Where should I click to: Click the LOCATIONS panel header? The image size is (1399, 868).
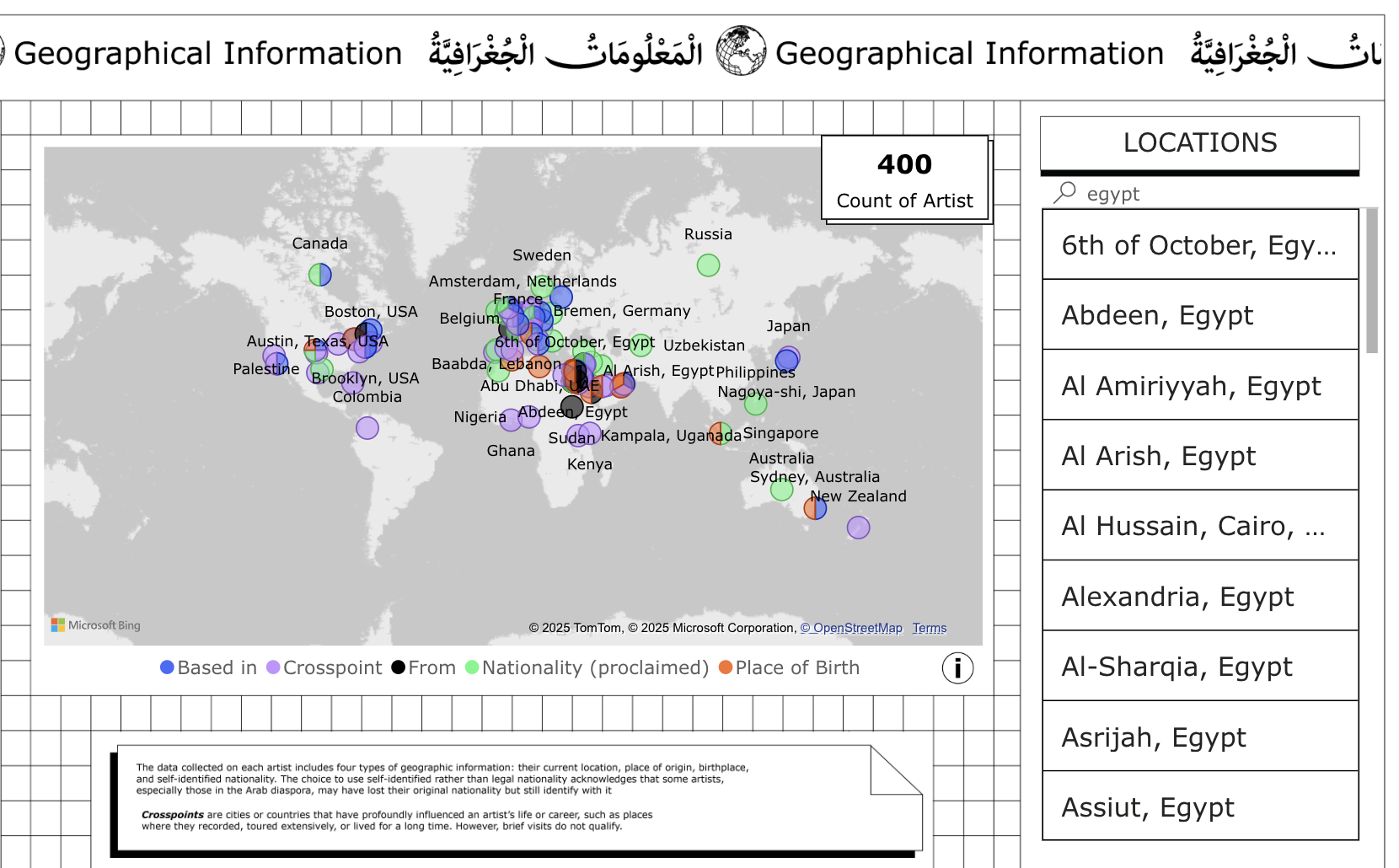pos(1200,143)
